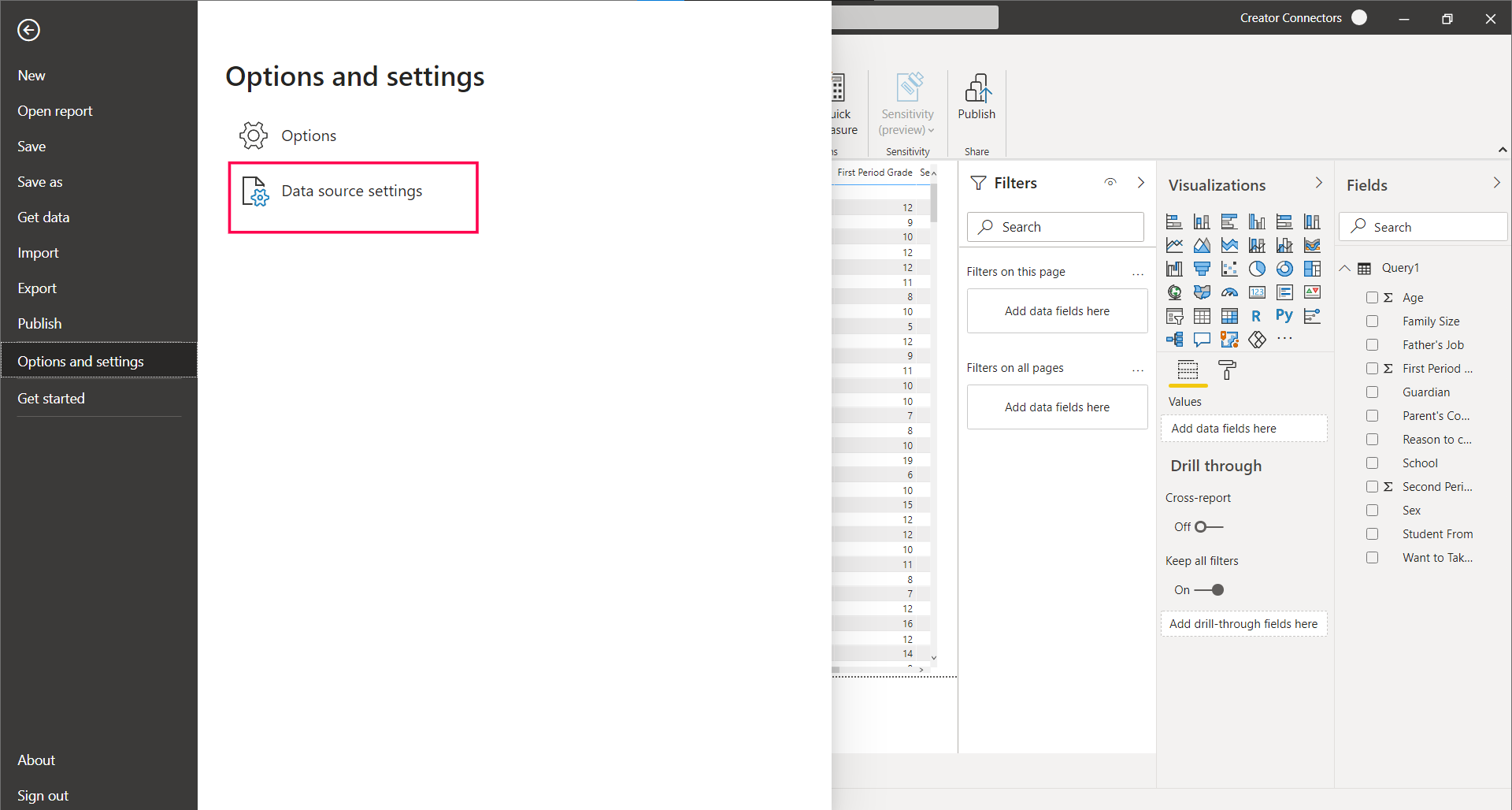Collapse the Query1 table tree
Viewport: 1512px width, 810px height.
[1345, 268]
